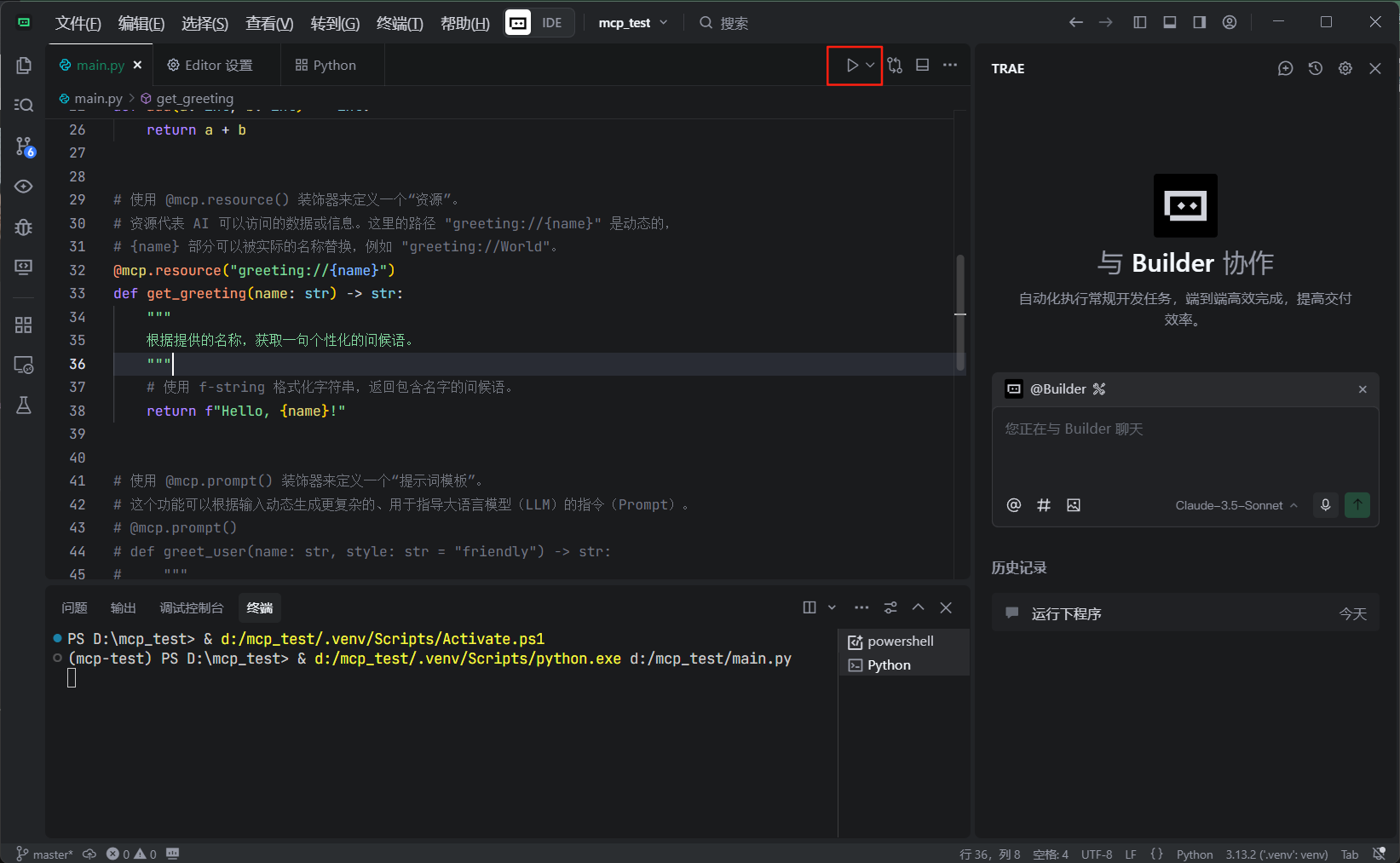This screenshot has width=1400, height=863.
Task: Open the Source Control view with badge 6
Action: click(x=25, y=147)
